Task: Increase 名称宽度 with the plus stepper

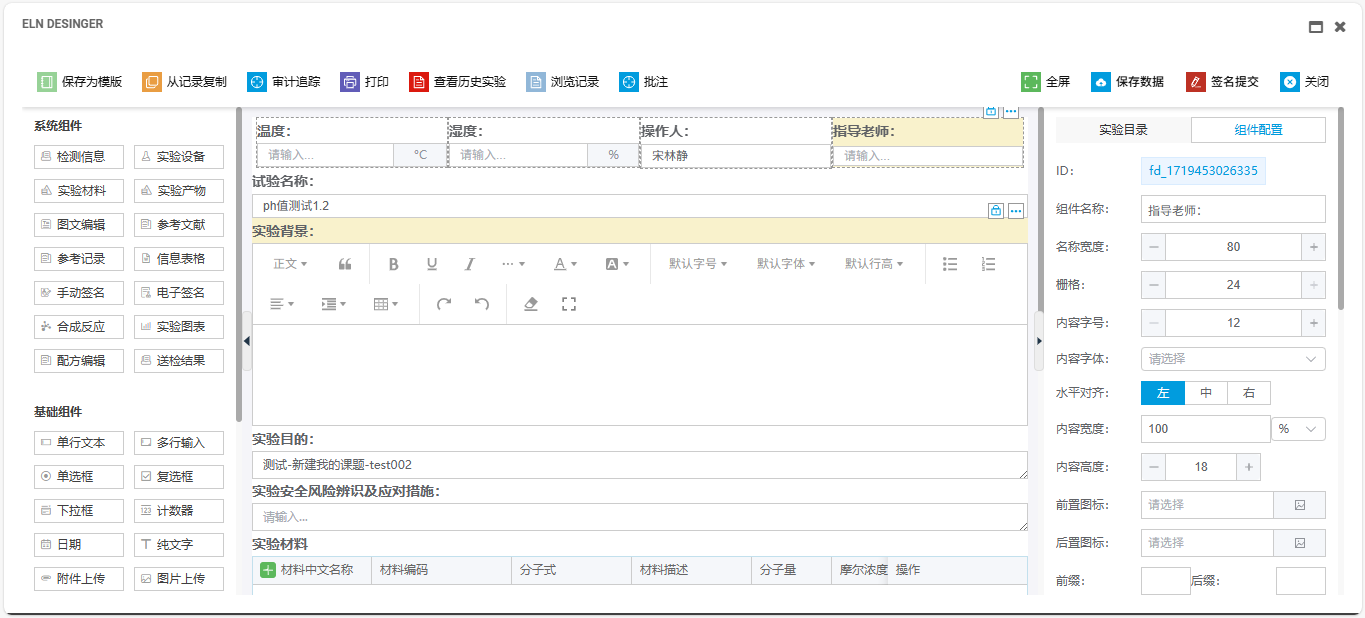Action: pos(1313,247)
